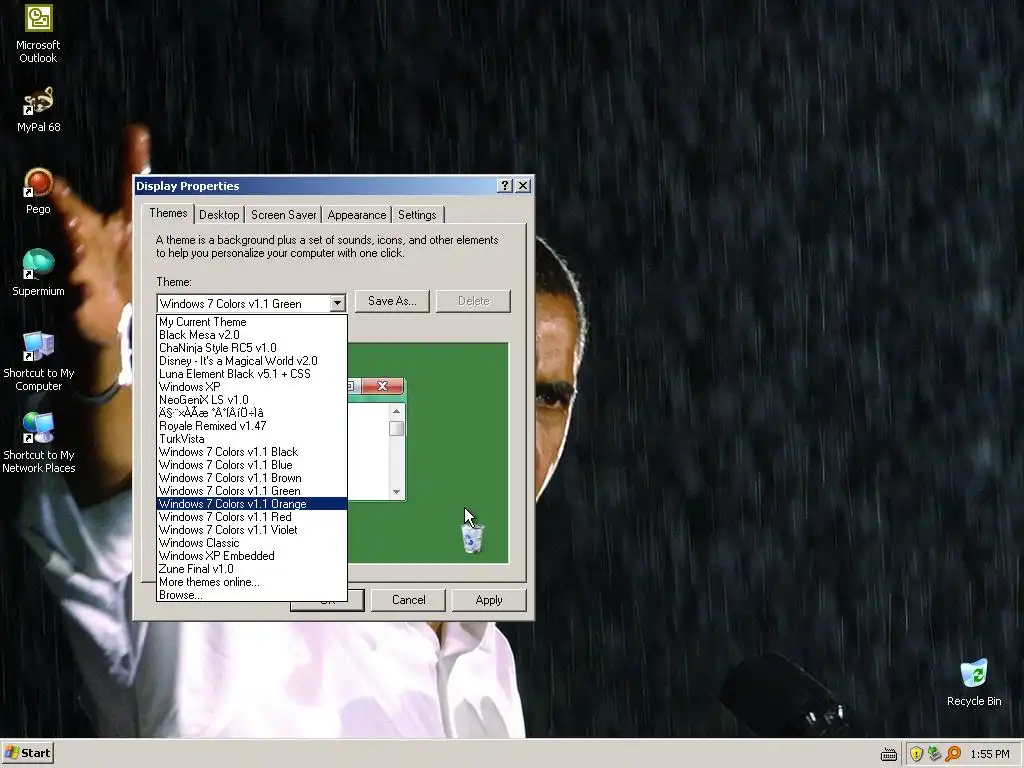Open the Start menu
The image size is (1024, 768).
click(27, 753)
